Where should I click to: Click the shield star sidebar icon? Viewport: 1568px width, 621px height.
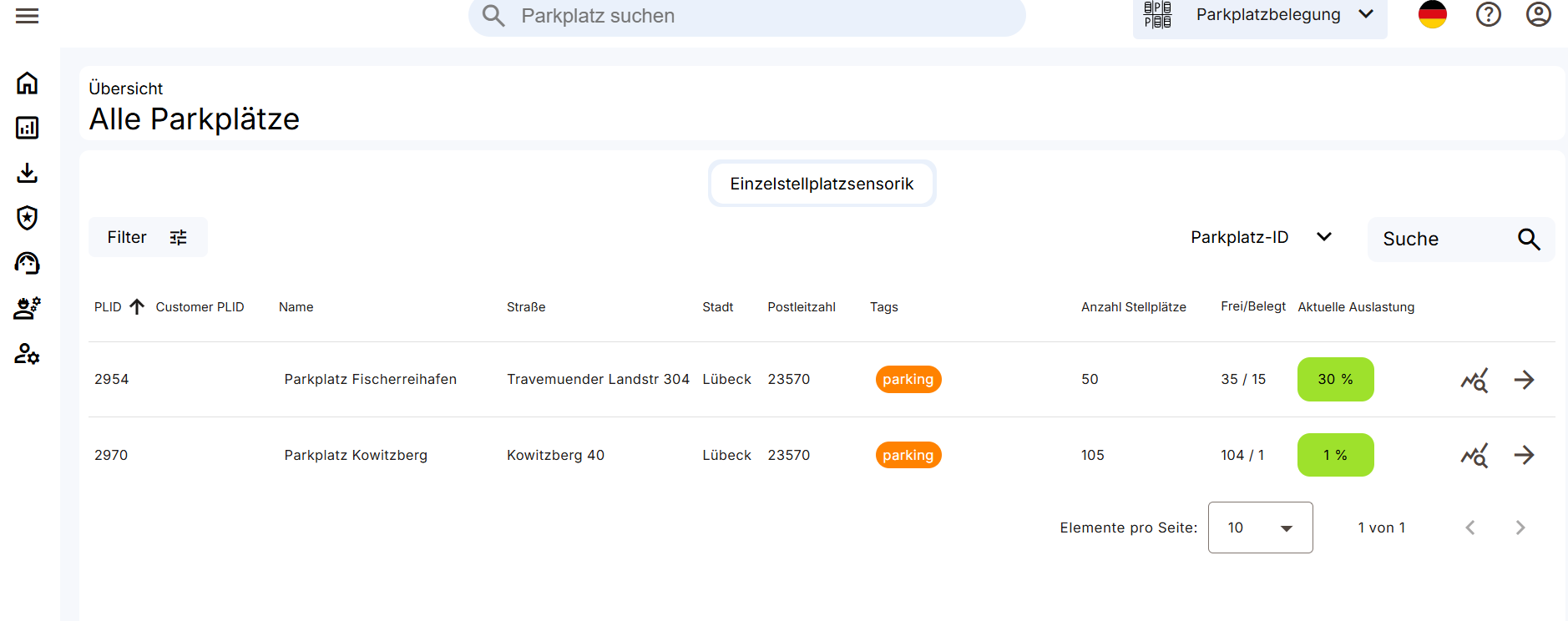27,218
